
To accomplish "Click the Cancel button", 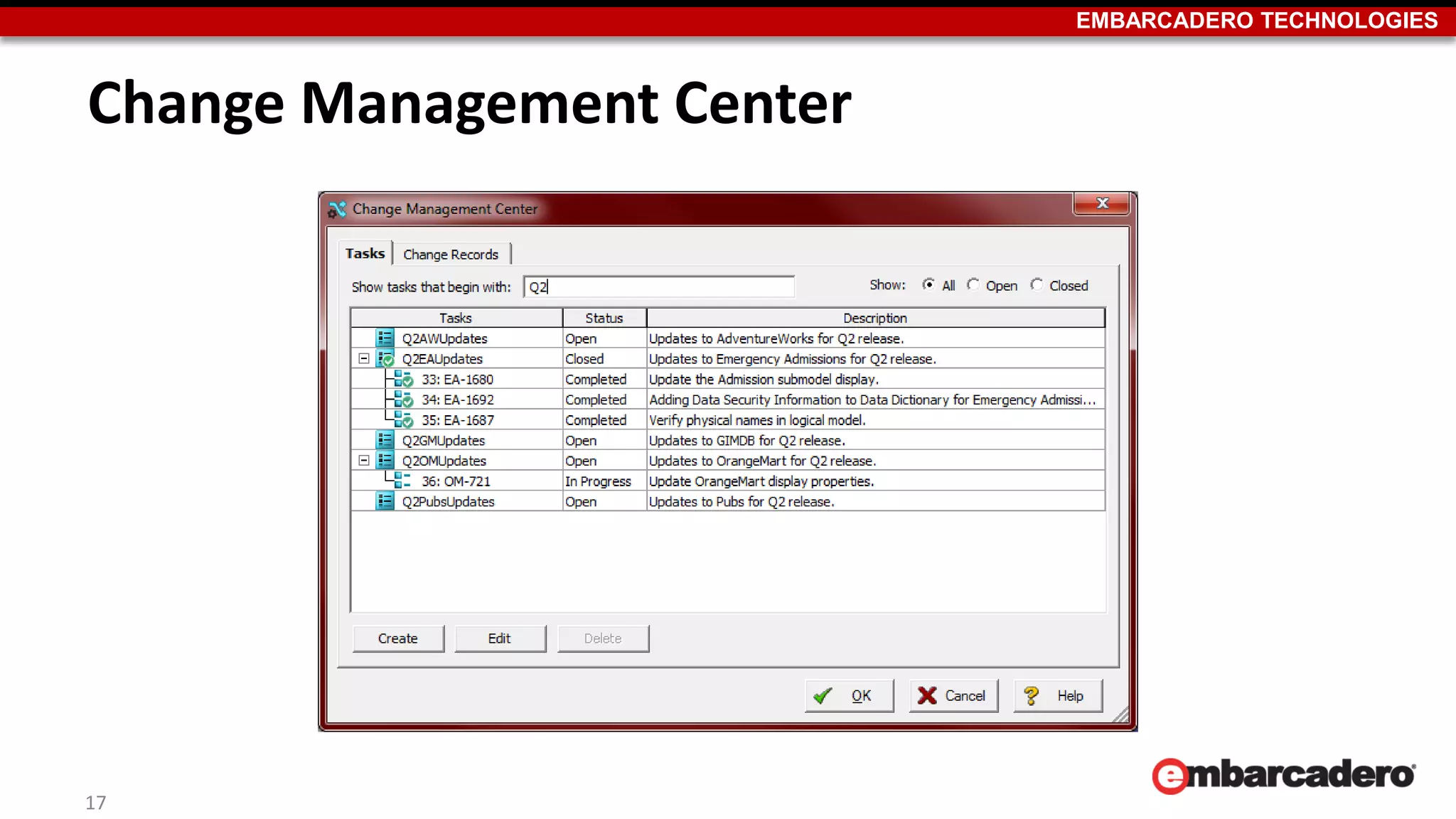I will coord(953,695).
